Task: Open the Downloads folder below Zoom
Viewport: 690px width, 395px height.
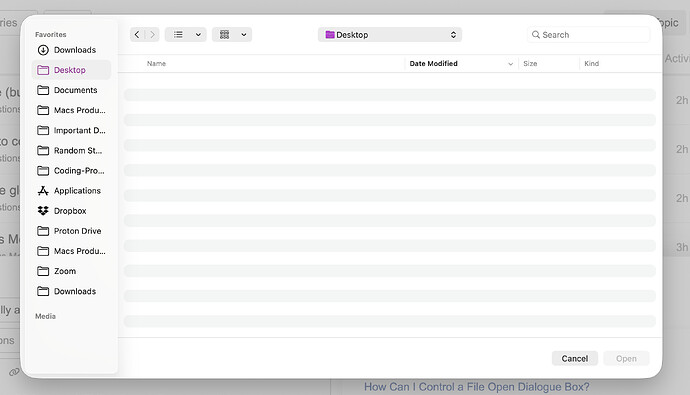Action: [x=71, y=291]
